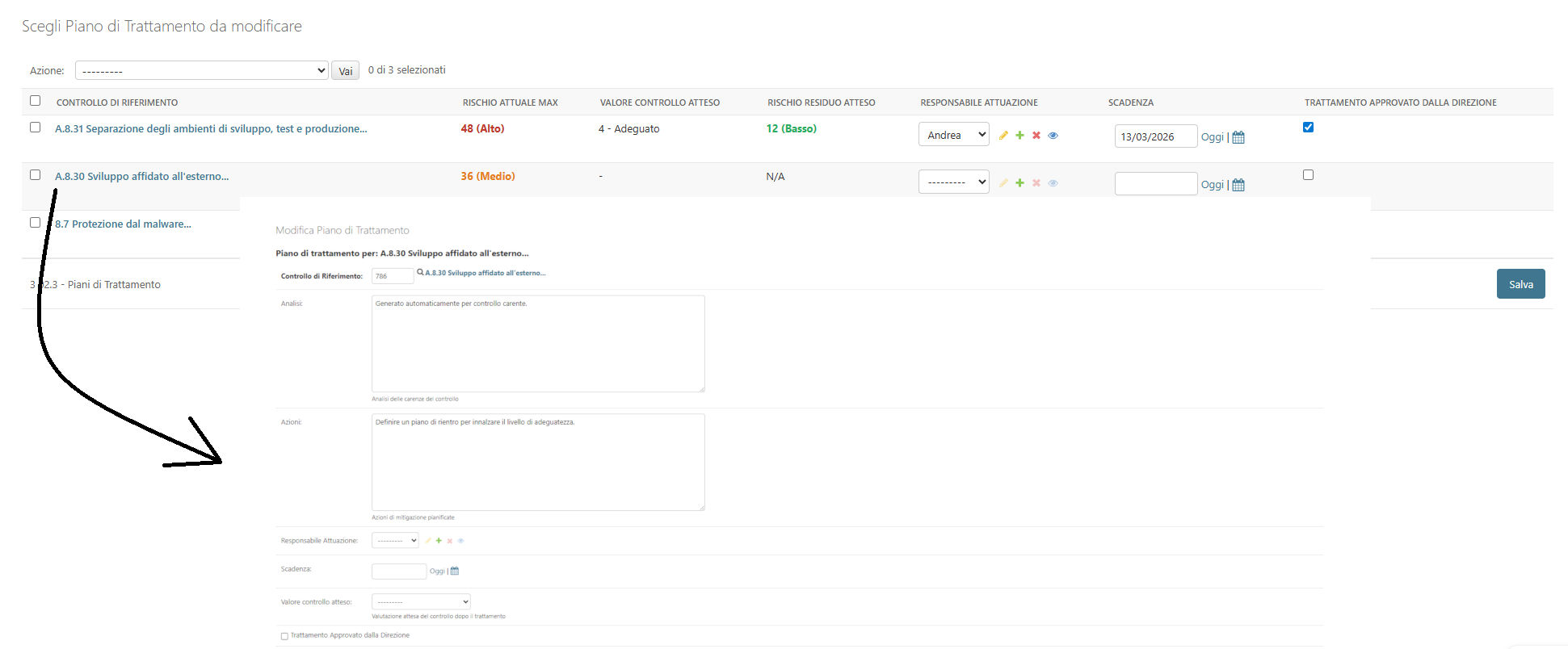Open the Andrea responsabile dropdown
Viewport: 1568px width, 649px height.
(953, 135)
